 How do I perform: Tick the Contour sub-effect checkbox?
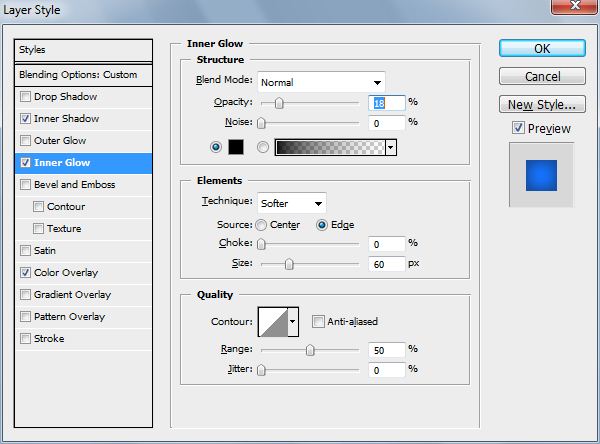(x=38, y=207)
